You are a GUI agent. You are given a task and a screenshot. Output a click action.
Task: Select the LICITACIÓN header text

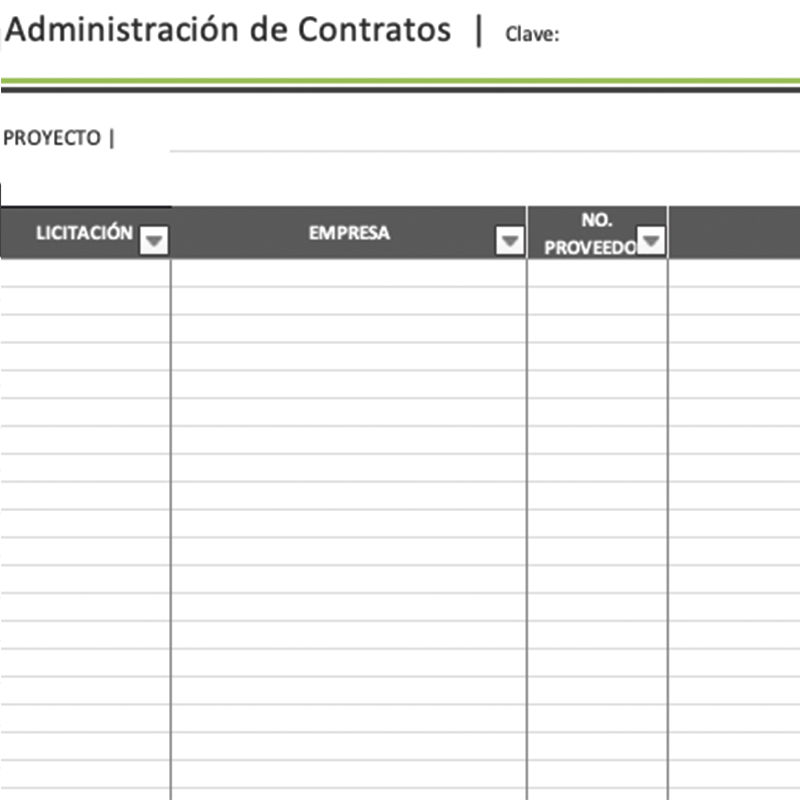pyautogui.click(x=84, y=233)
